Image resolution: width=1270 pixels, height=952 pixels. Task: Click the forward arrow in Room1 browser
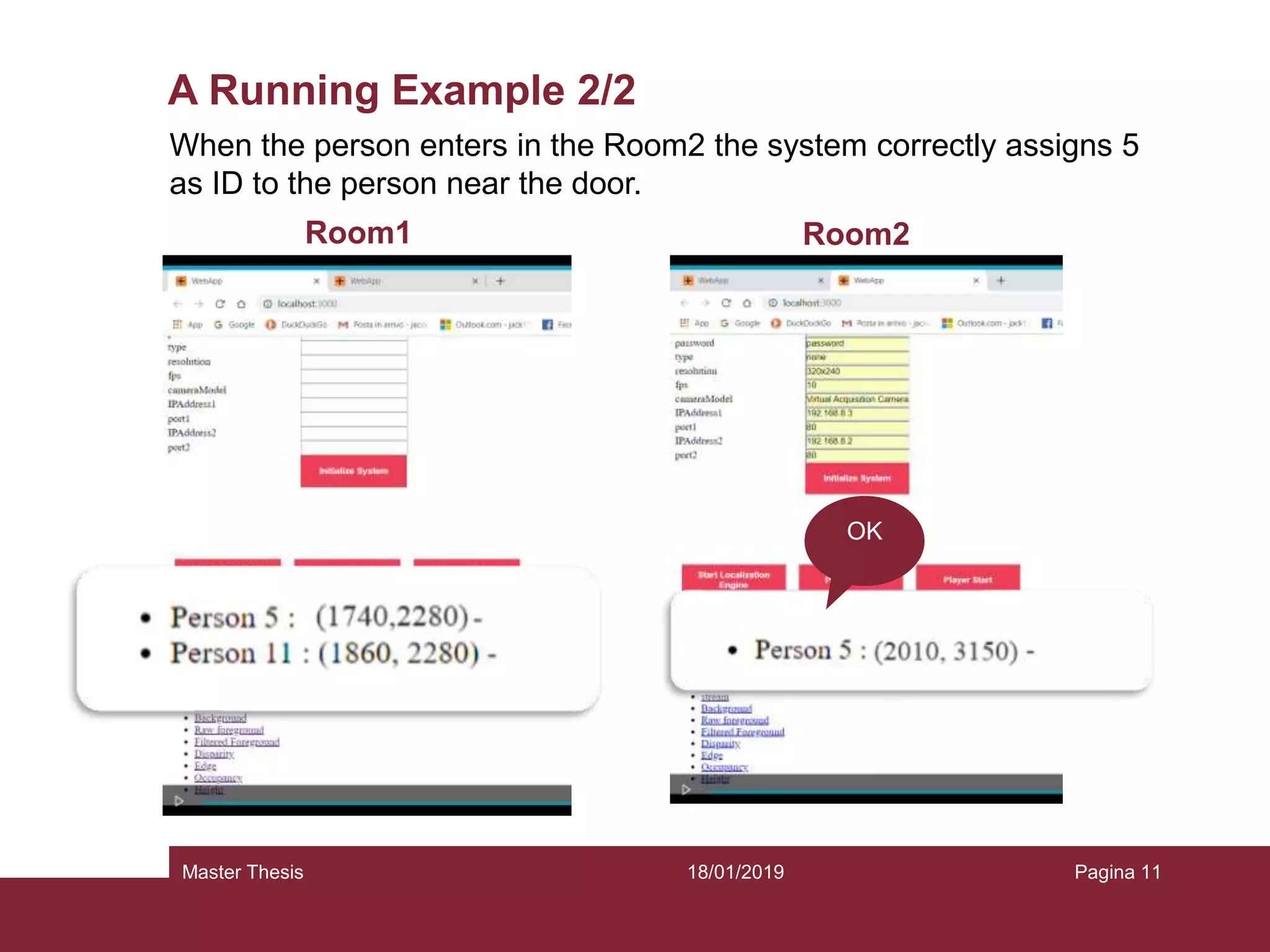[198, 304]
